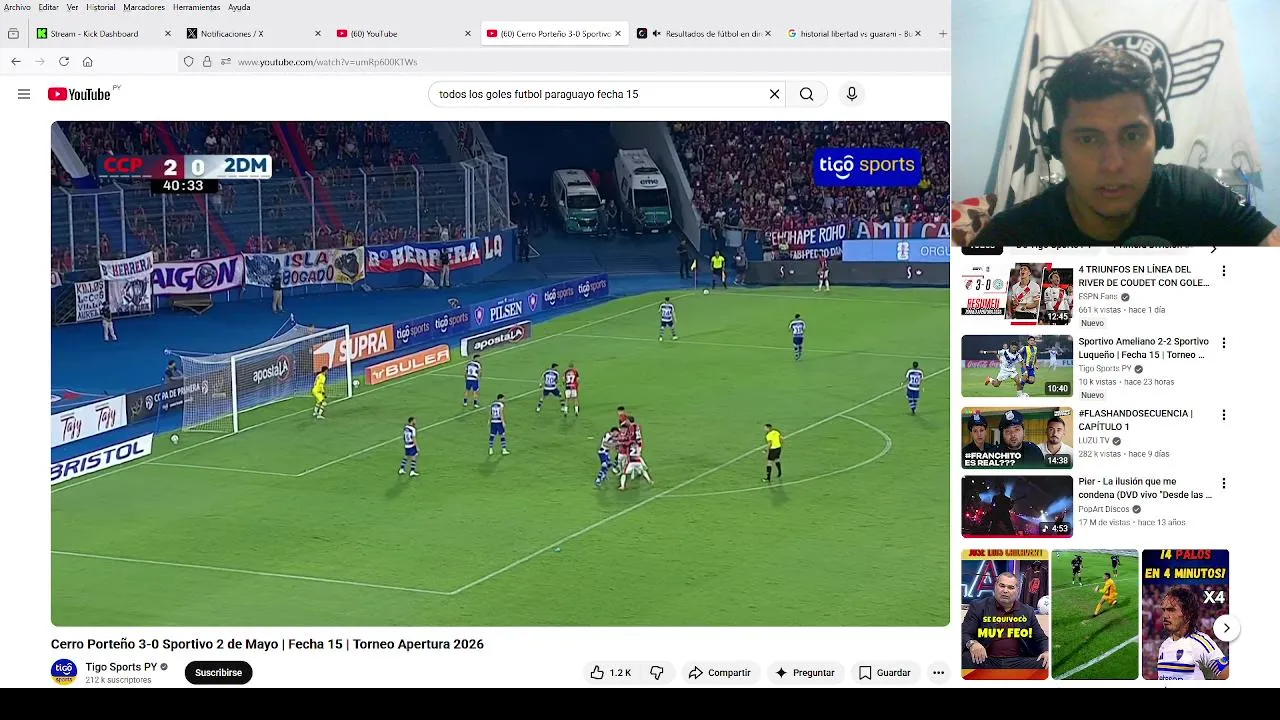Click the site permissions icon in the address bar

(x=226, y=62)
